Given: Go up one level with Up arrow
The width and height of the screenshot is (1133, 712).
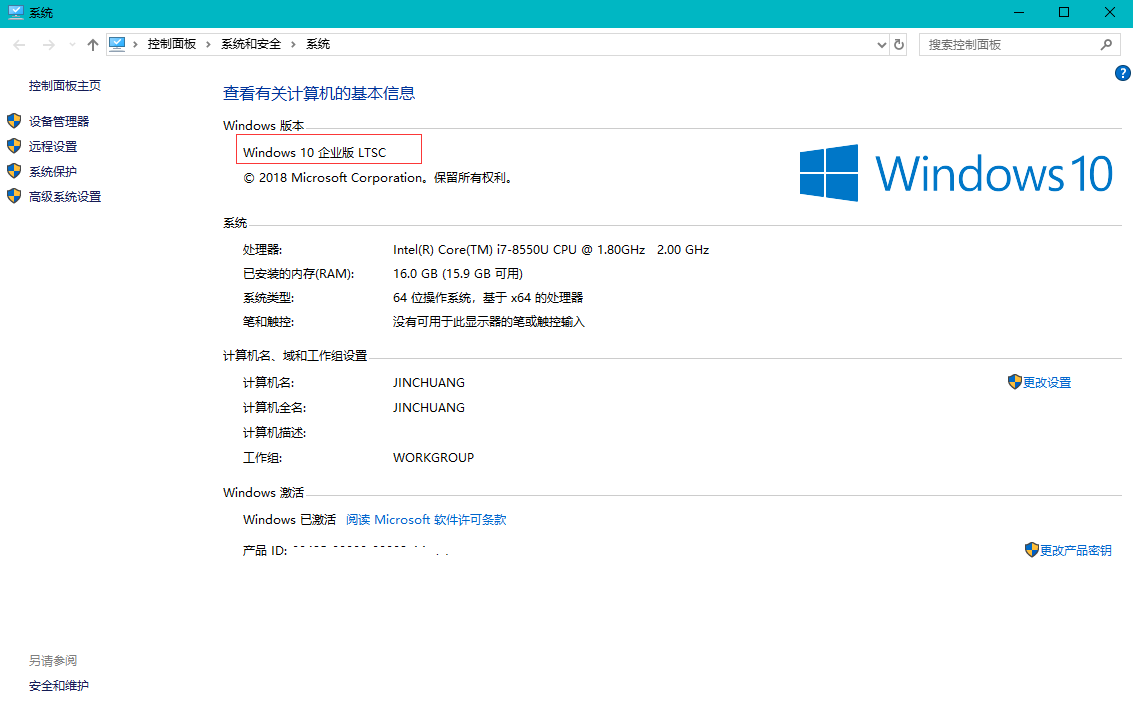Looking at the screenshot, I should click(92, 45).
